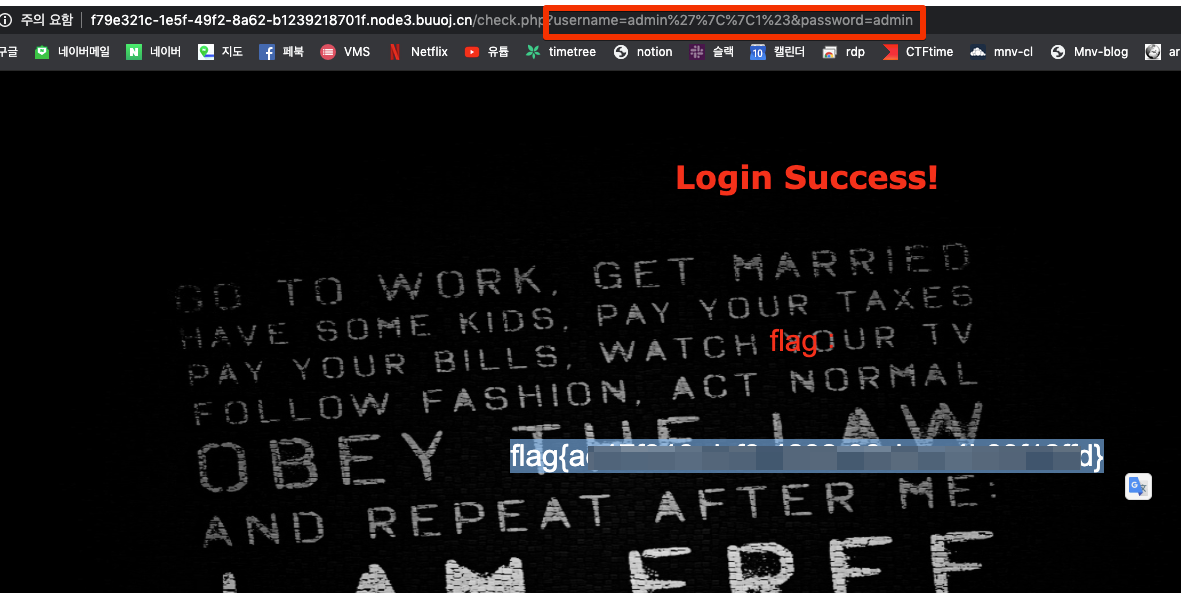Open the VMS bookmark
1181x593 pixels.
click(345, 52)
